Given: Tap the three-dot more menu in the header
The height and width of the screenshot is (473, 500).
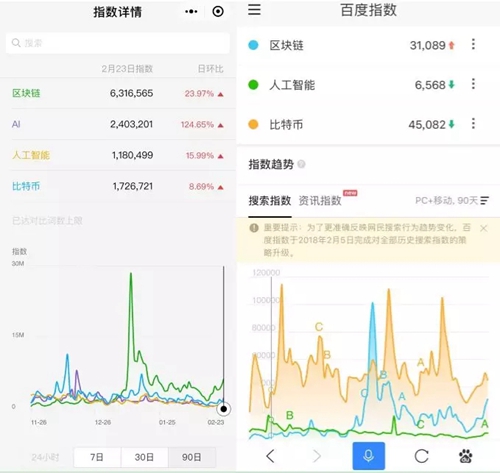Looking at the screenshot, I should (x=191, y=12).
